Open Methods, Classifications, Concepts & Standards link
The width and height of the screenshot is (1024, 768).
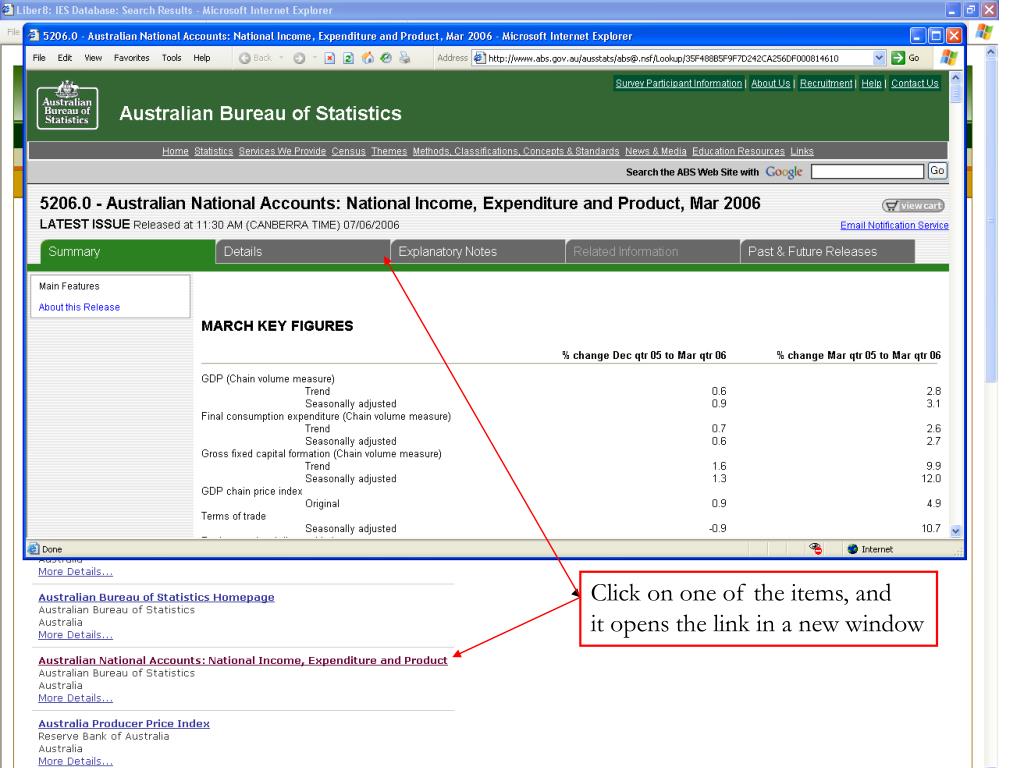516,151
